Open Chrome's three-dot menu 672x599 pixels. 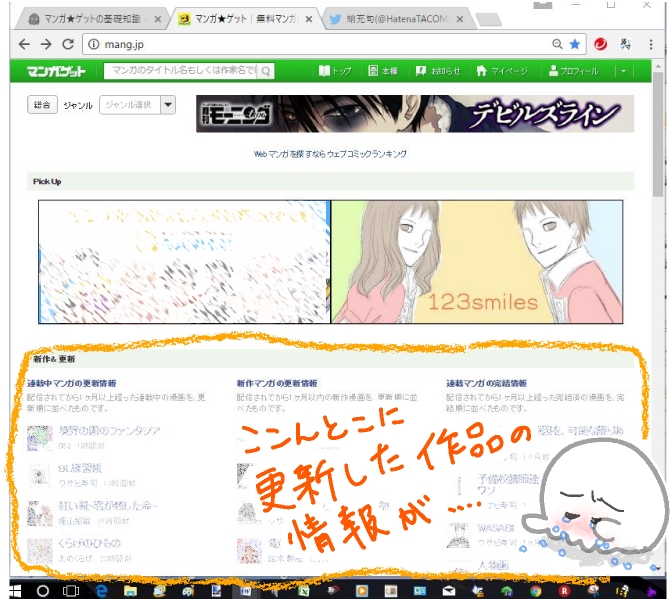tap(651, 44)
